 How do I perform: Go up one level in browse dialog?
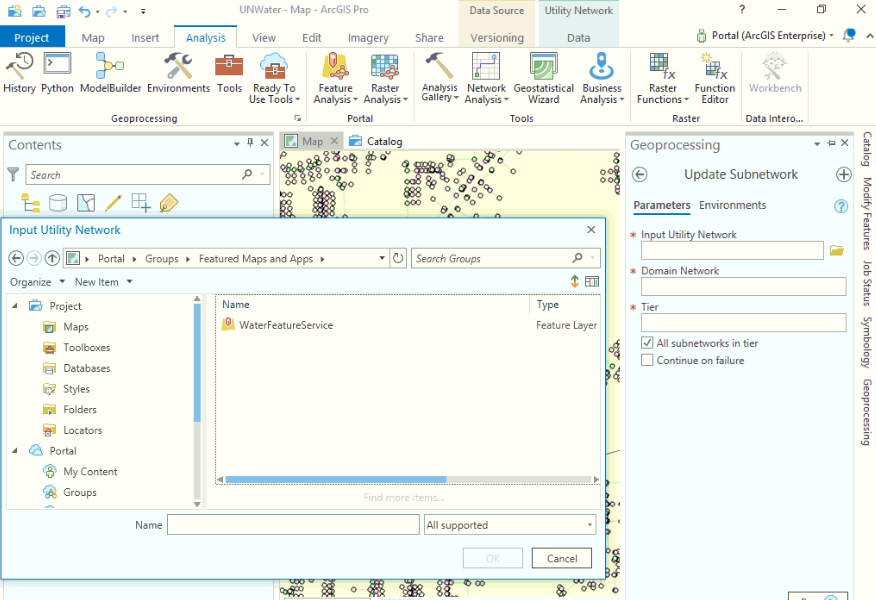click(52, 258)
